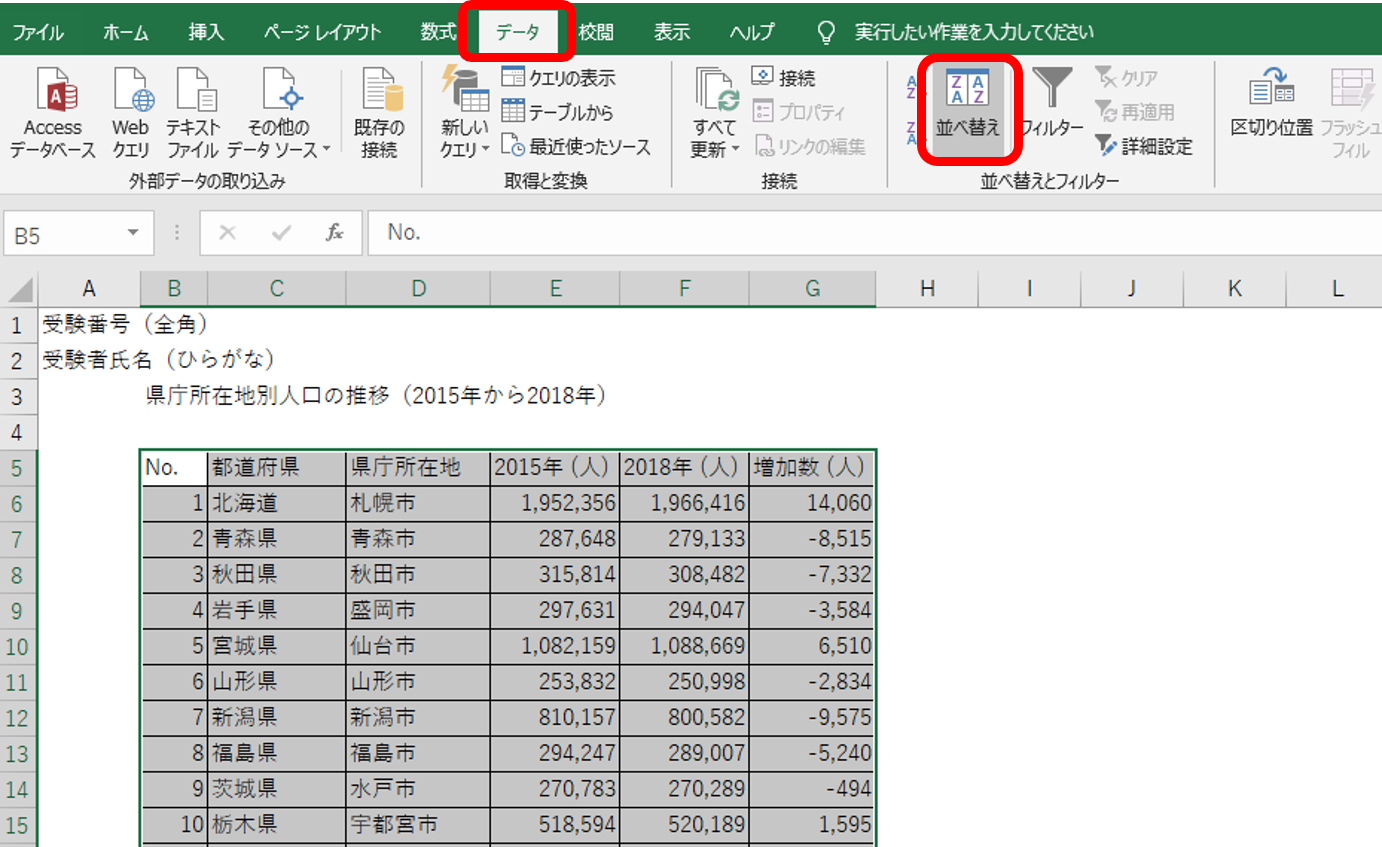Click header cell 県庁所在地
Screen dimensions: 1382x847
417,468
